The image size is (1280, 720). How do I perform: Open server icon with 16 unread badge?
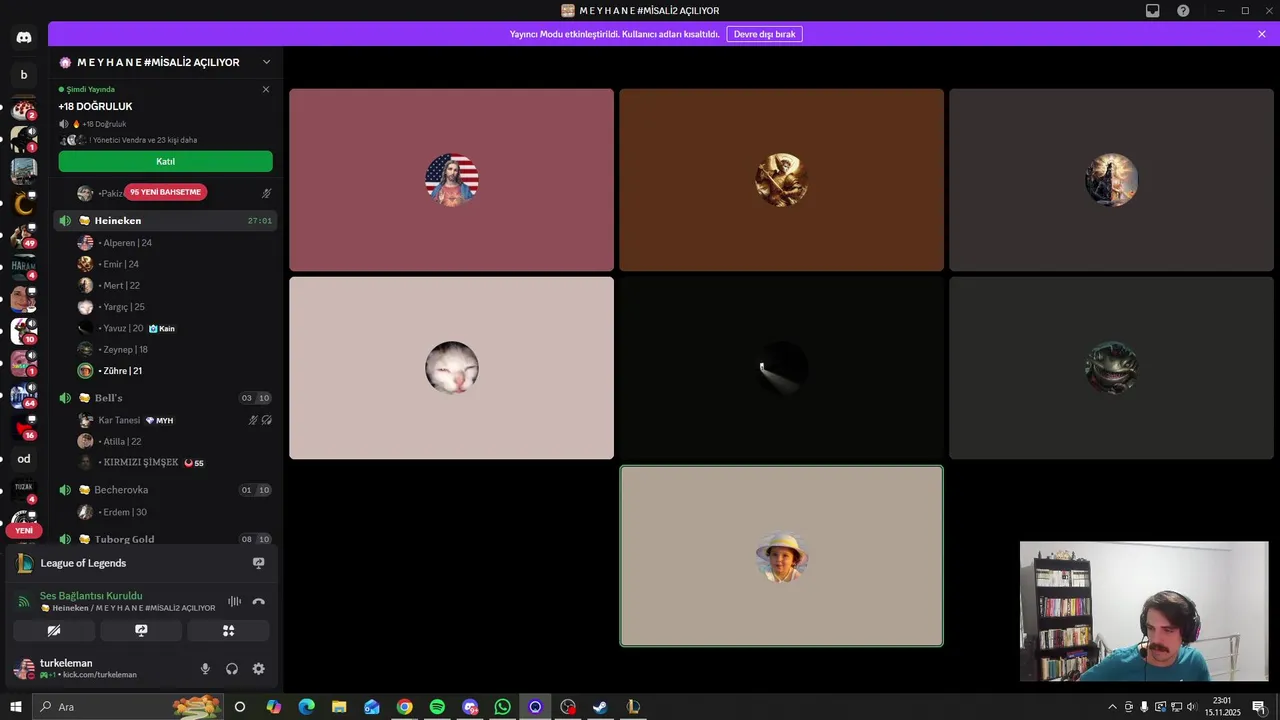click(24, 427)
